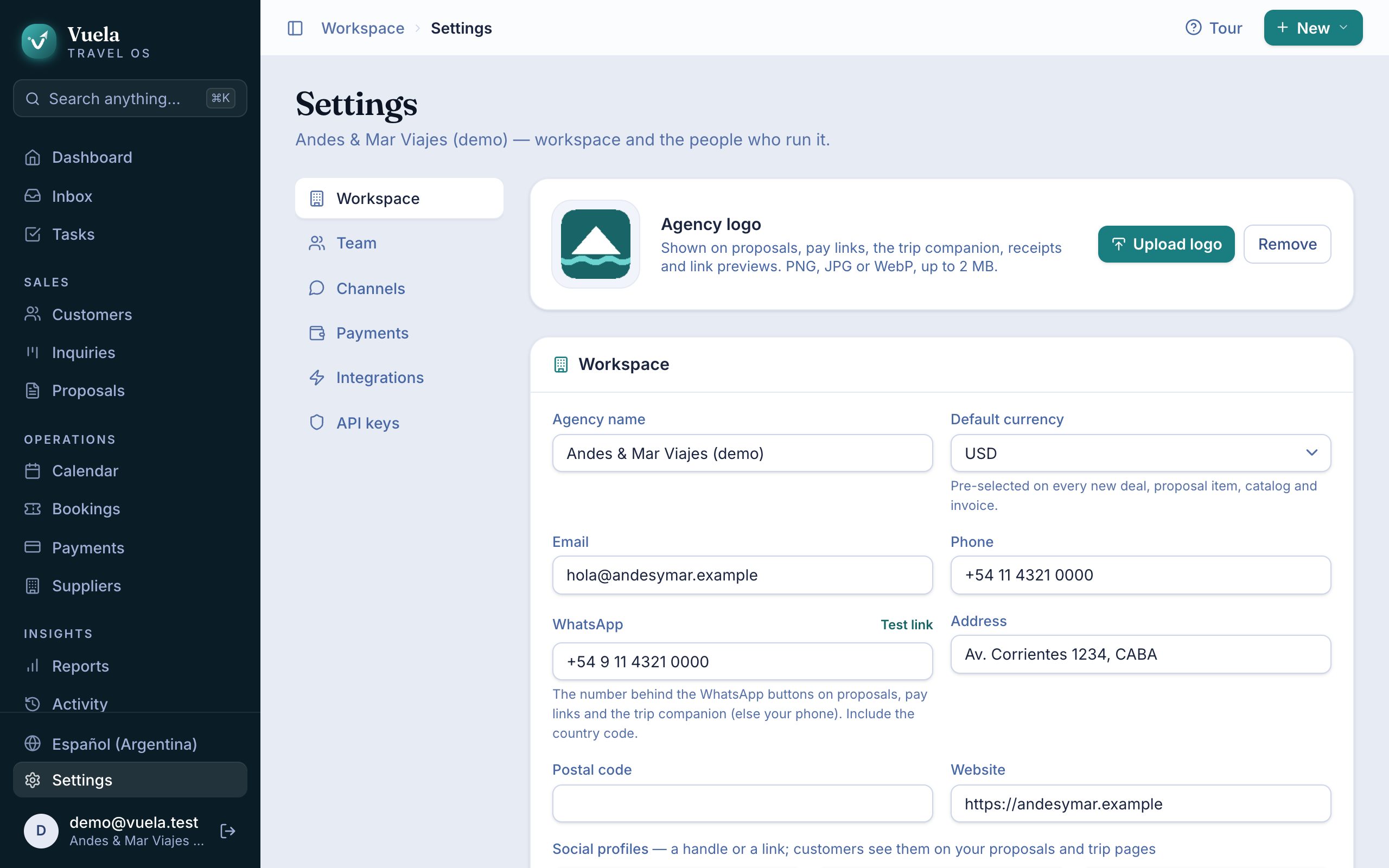The image size is (1389, 868).
Task: Switch to the Channels settings tab
Action: click(x=399, y=288)
